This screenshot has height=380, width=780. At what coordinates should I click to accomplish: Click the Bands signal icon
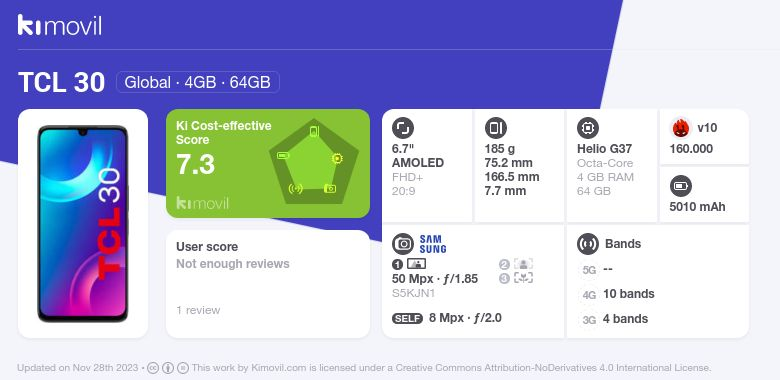[x=588, y=244]
